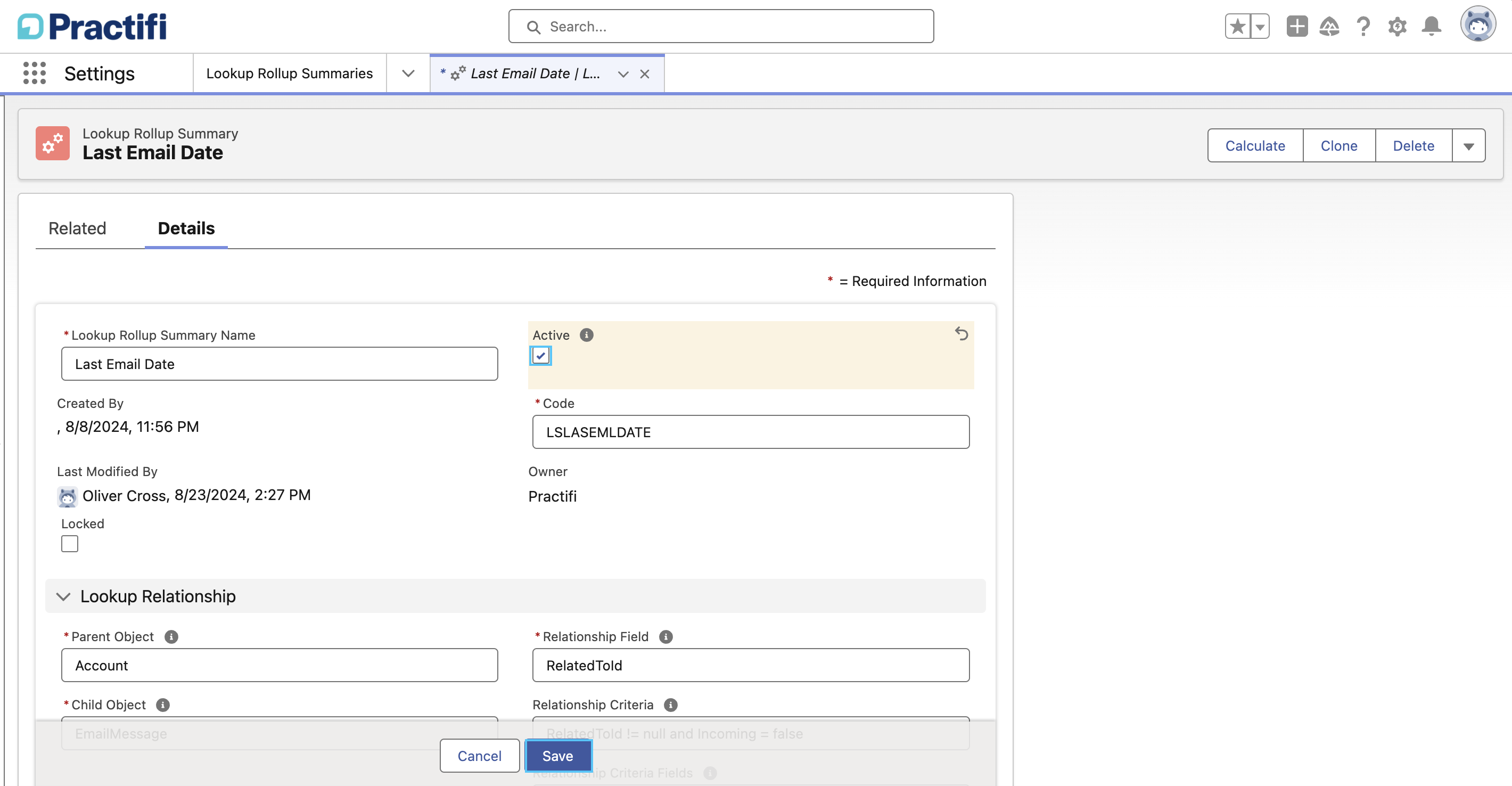Screen dimensions: 1512x786
Task: Open more record actions dropdown beside Delete
Action: [x=1468, y=145]
